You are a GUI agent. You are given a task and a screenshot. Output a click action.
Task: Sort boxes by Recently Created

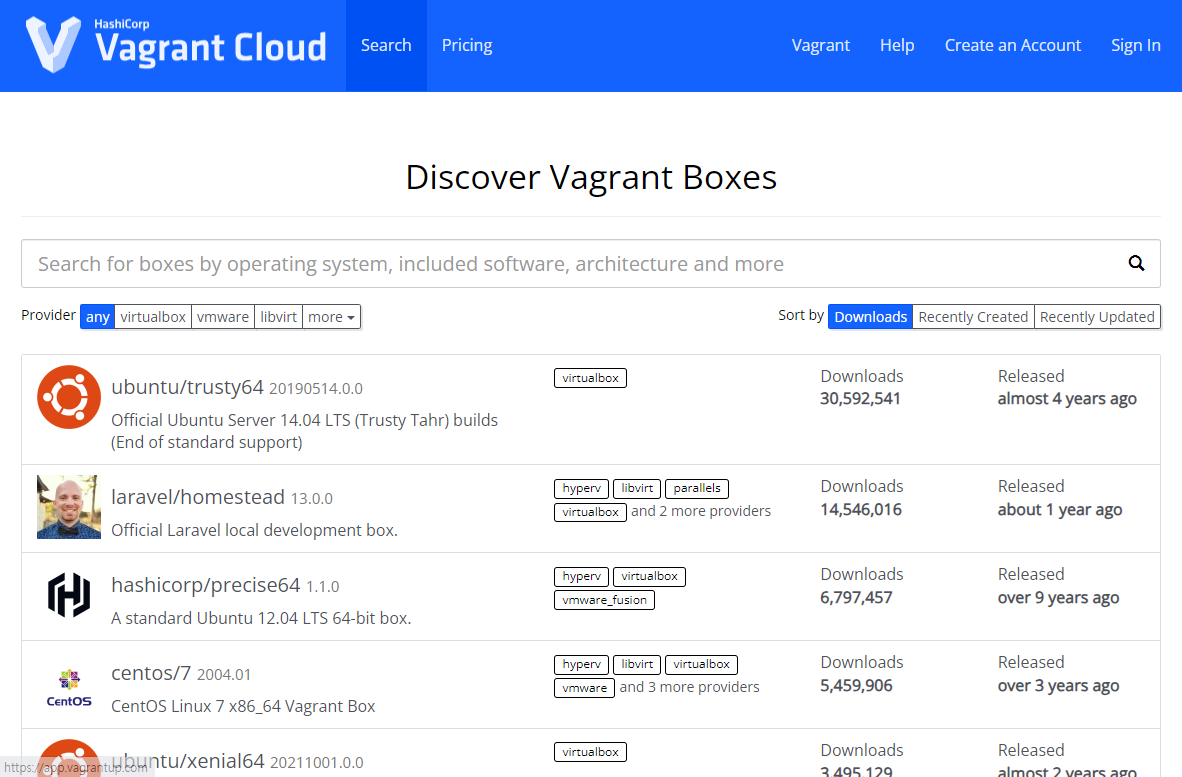point(973,317)
